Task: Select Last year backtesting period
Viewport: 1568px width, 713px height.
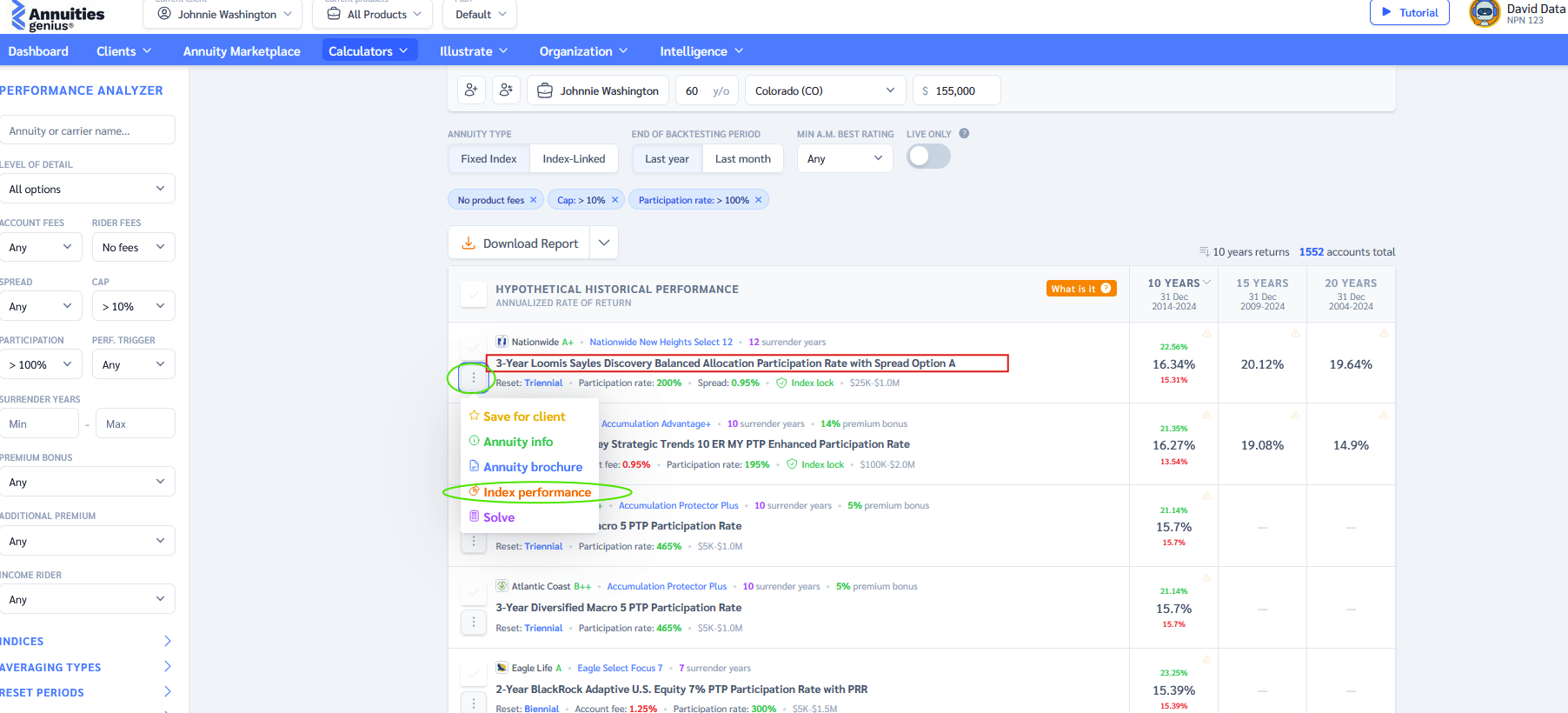Action: 667,159
